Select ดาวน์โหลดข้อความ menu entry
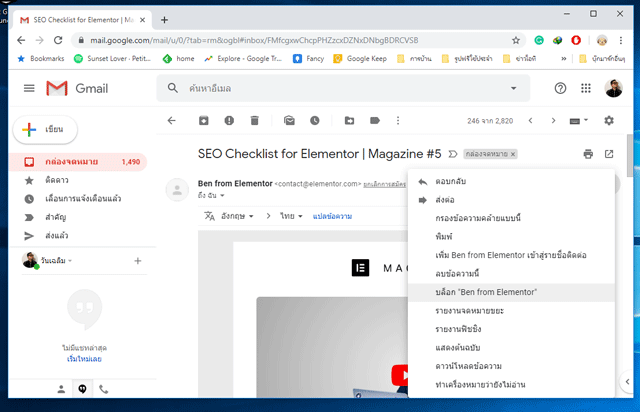640x412 pixels. [x=511, y=366]
